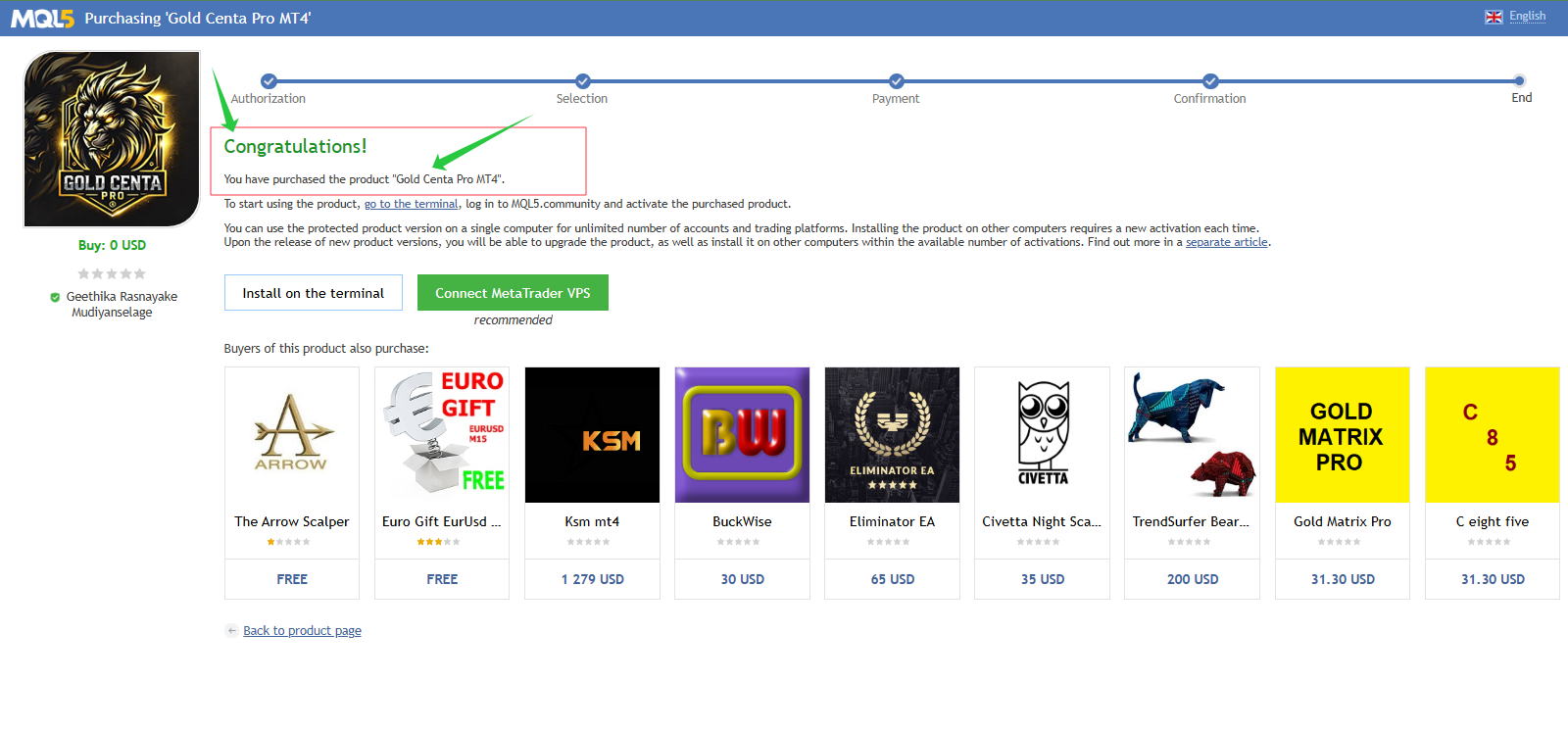Open the Ksm mt4 product icon
1568x732 pixels.
pyautogui.click(x=592, y=435)
